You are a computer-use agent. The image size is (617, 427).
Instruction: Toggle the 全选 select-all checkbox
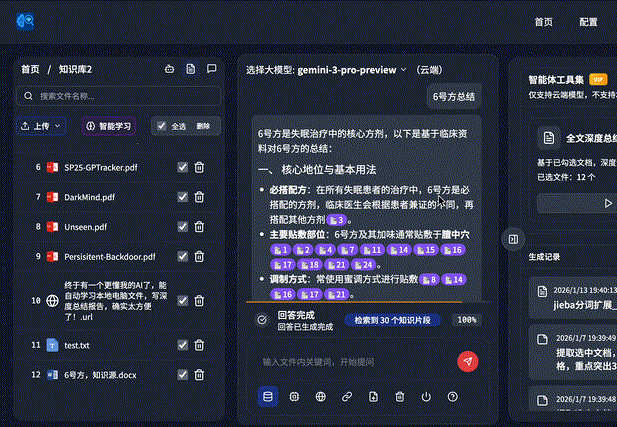point(161,126)
